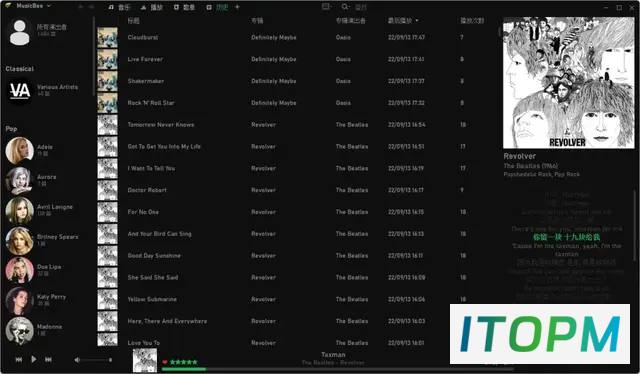
Task: Click the Pop genre heading
Action: pos(11,129)
